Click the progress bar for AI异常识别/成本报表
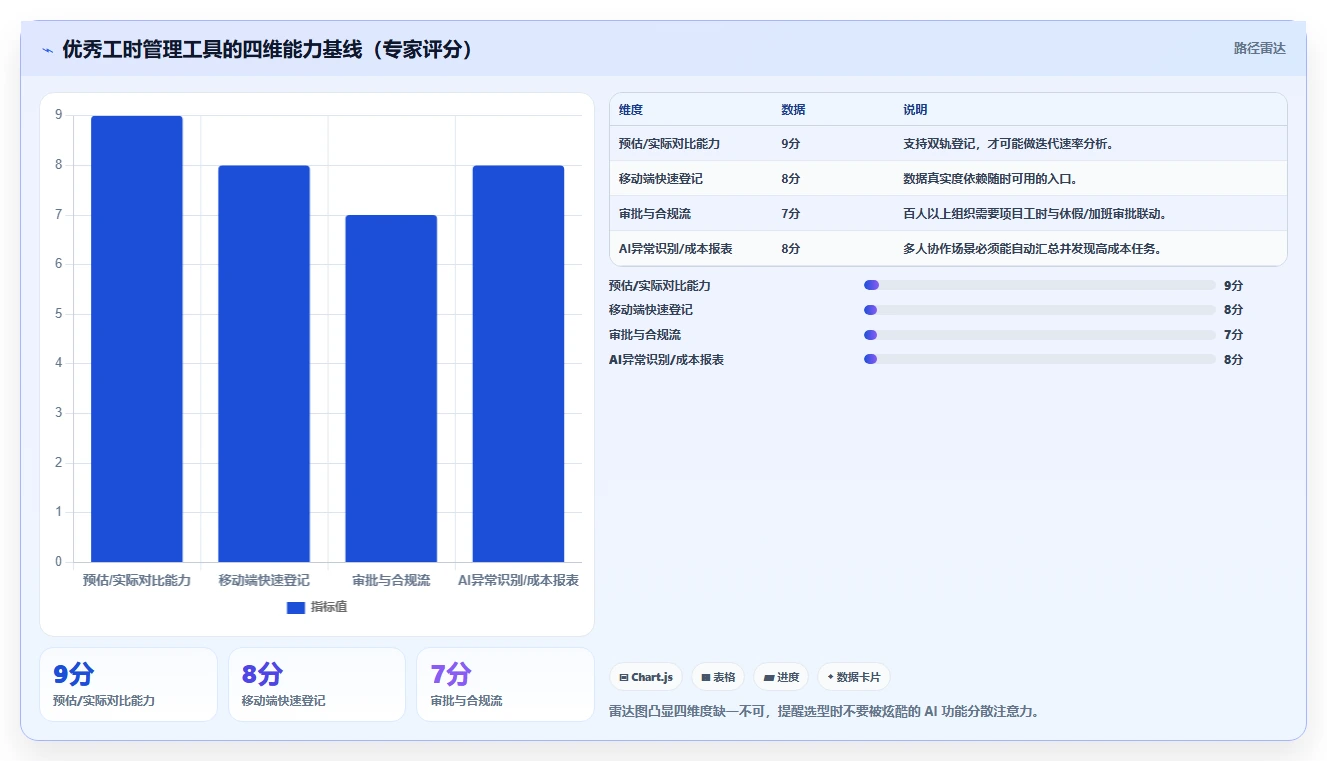 click(x=1040, y=359)
